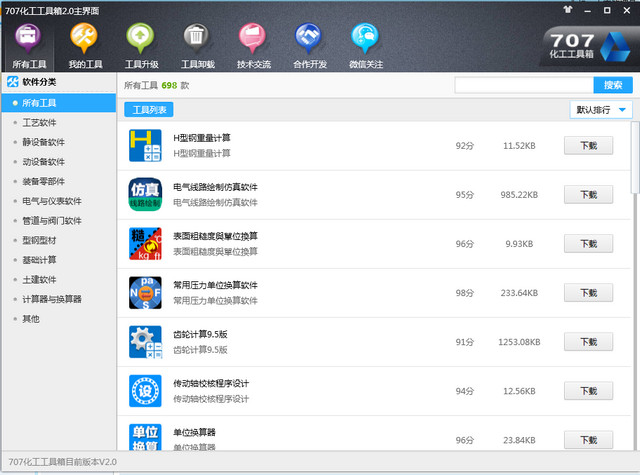Download H型钢重量计算 tool

point(588,145)
